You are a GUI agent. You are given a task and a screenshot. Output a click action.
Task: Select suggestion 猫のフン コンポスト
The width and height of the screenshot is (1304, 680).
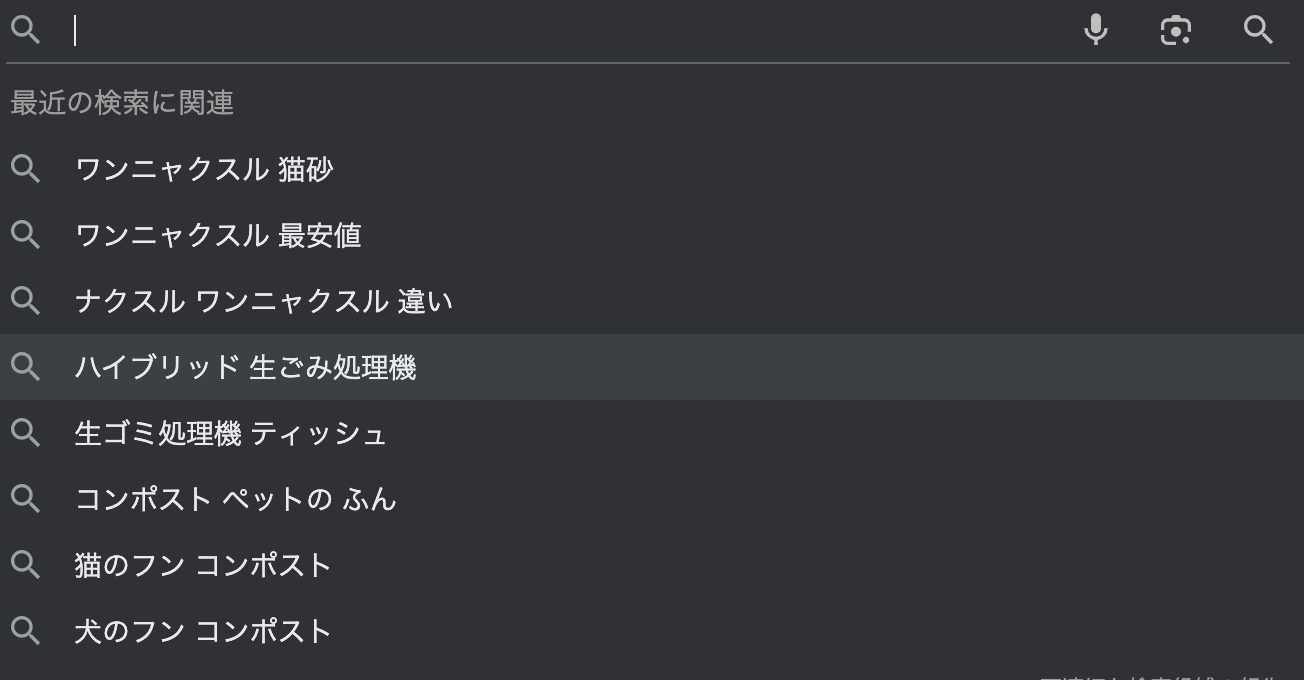pyautogui.click(x=203, y=565)
